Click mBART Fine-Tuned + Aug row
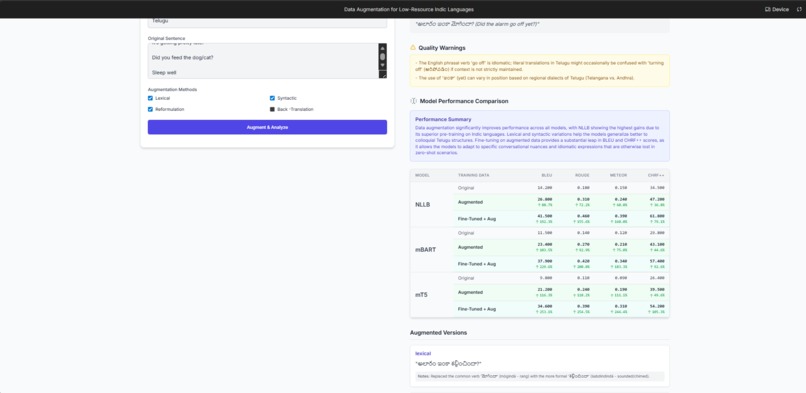Viewport: 806px width, 393px height. [562, 264]
